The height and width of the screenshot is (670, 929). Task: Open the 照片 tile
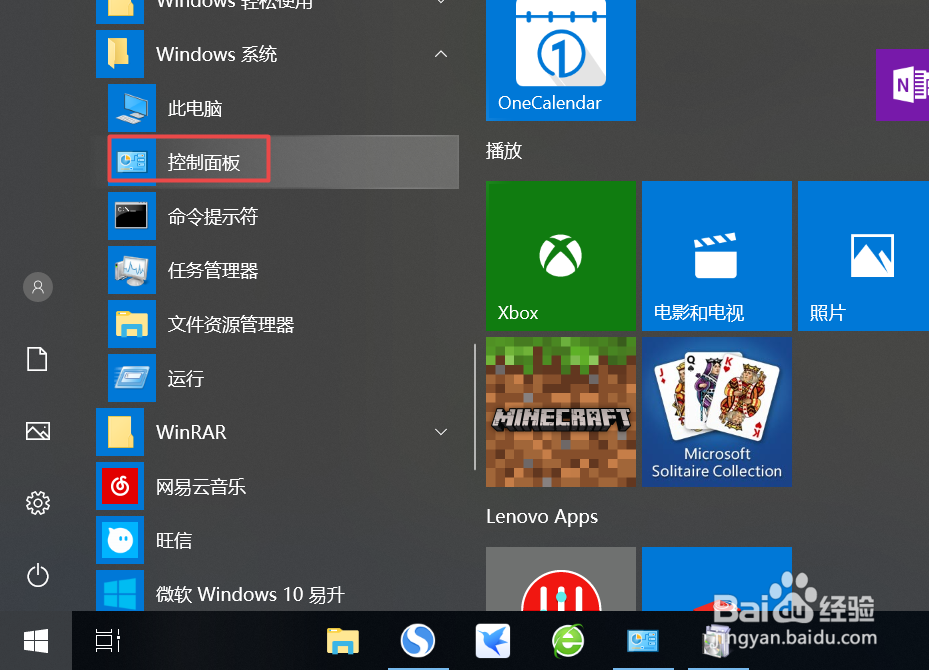click(863, 256)
